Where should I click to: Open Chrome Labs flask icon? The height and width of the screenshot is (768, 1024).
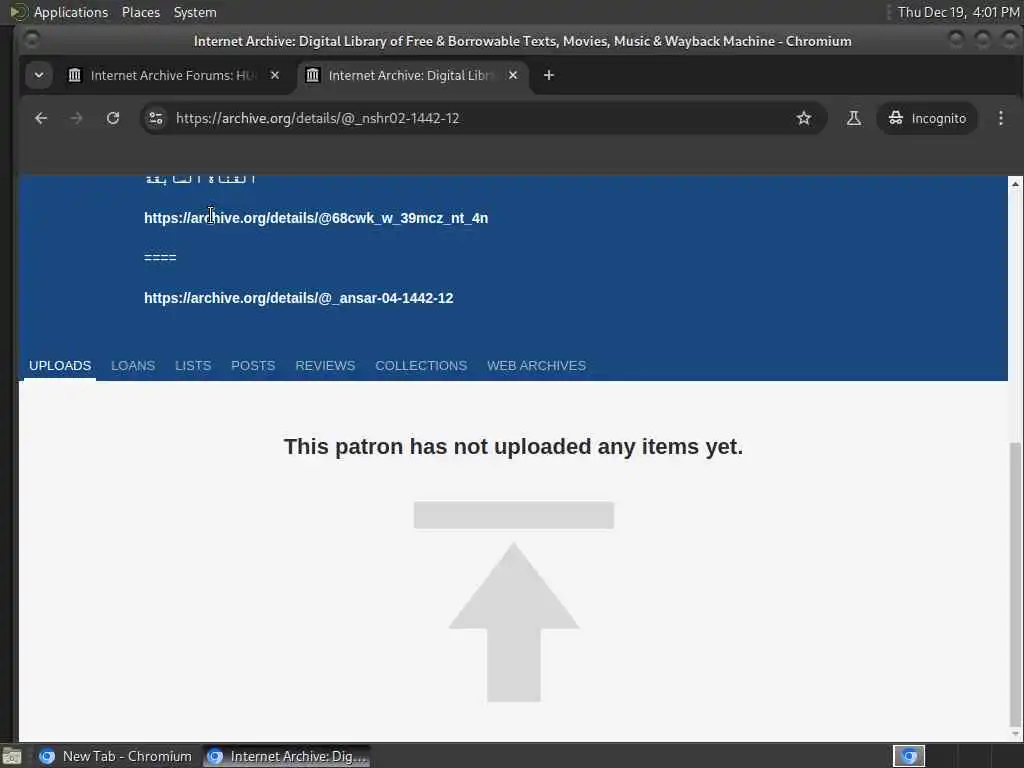pyautogui.click(x=854, y=118)
